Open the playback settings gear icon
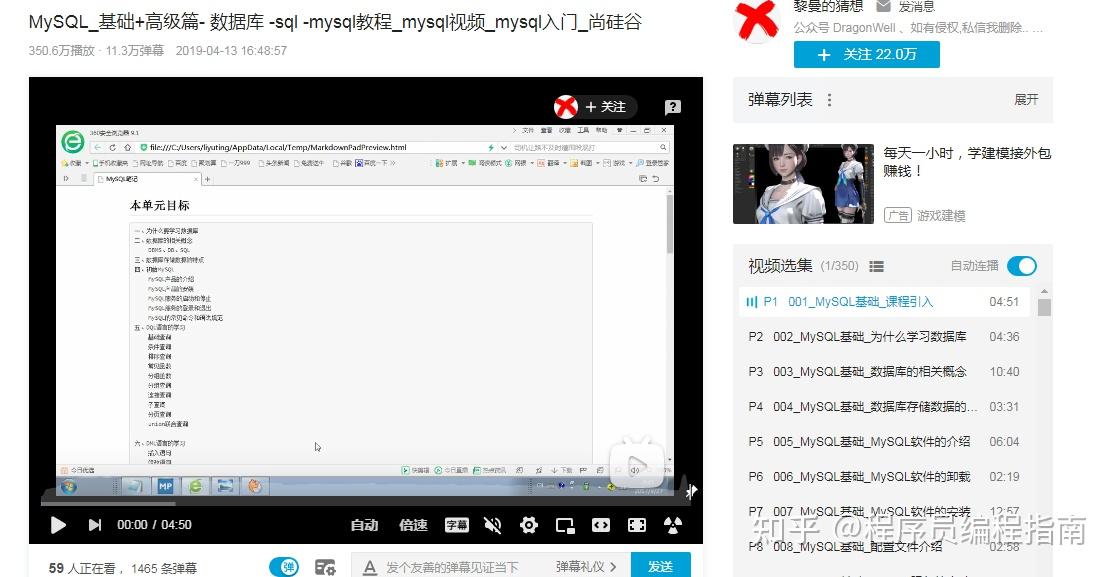The height and width of the screenshot is (577, 1116). click(x=529, y=524)
